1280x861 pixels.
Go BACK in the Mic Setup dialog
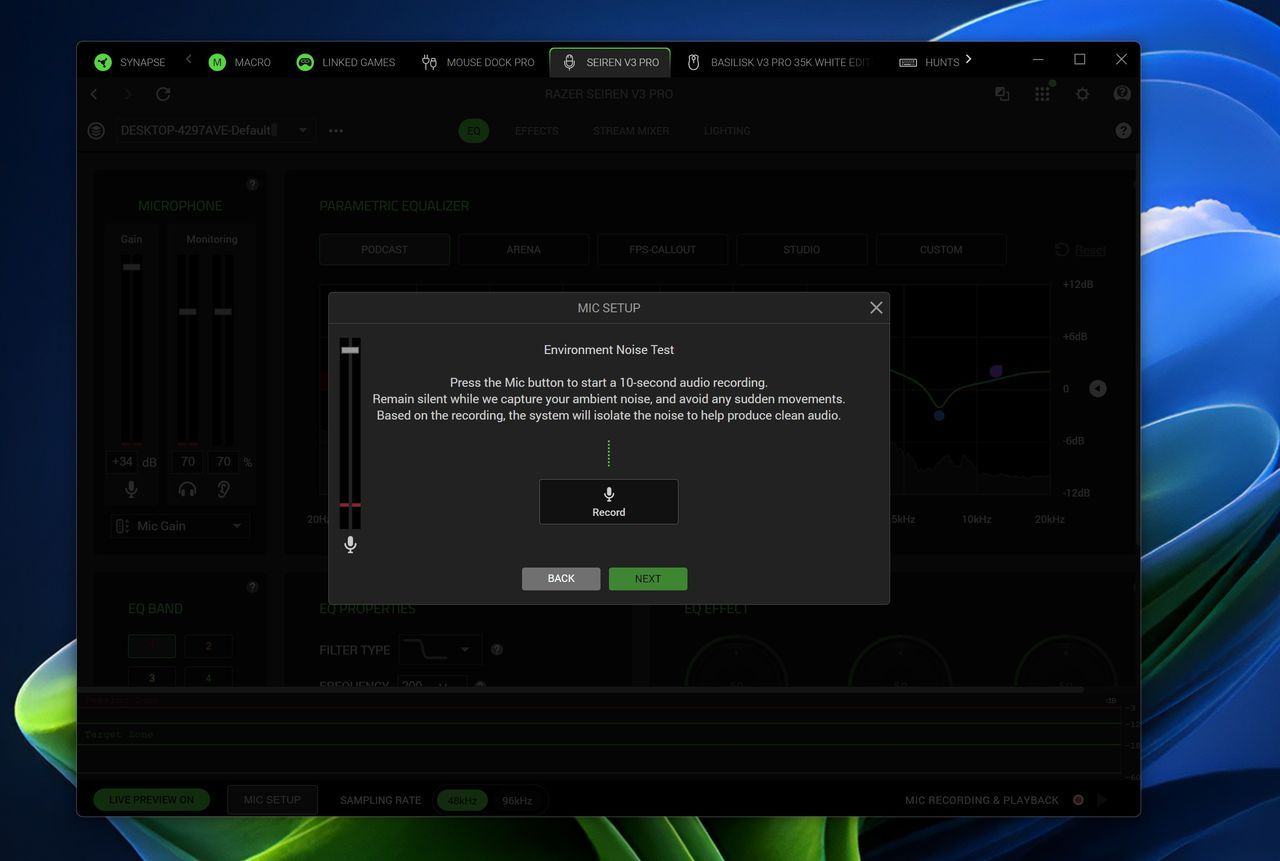[x=561, y=579]
